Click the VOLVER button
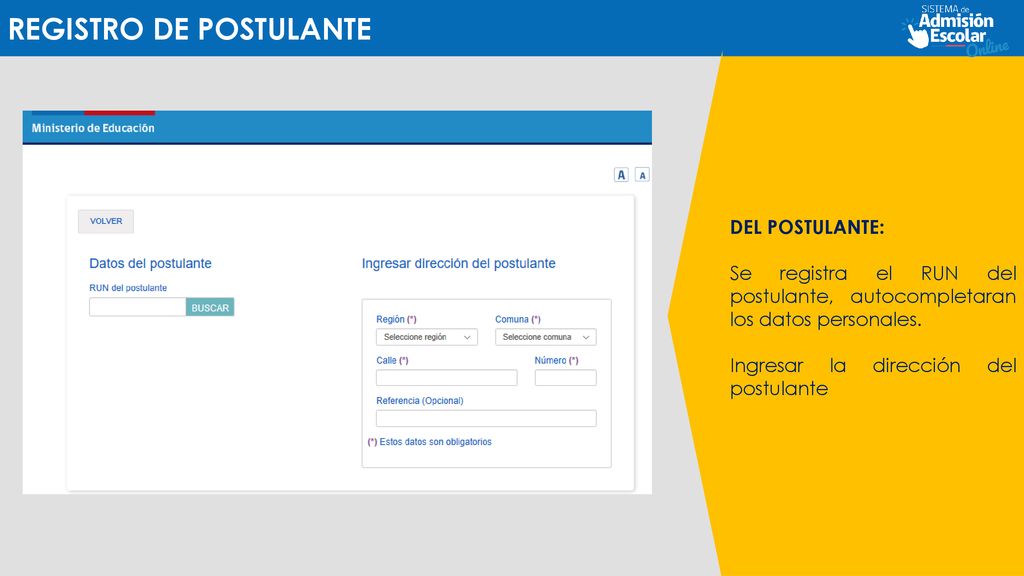Viewport: 1024px width, 576px height. (106, 221)
